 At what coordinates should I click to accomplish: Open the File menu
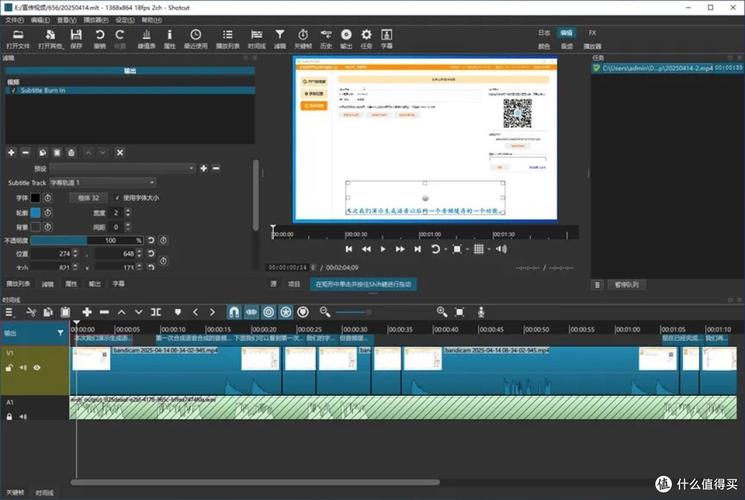(x=14, y=20)
